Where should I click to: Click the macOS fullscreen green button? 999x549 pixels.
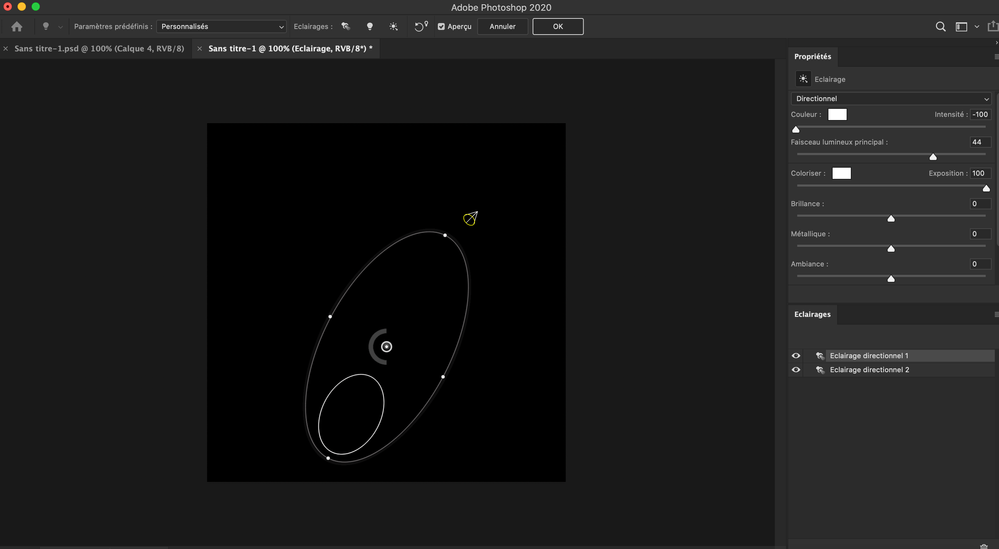(x=36, y=6)
